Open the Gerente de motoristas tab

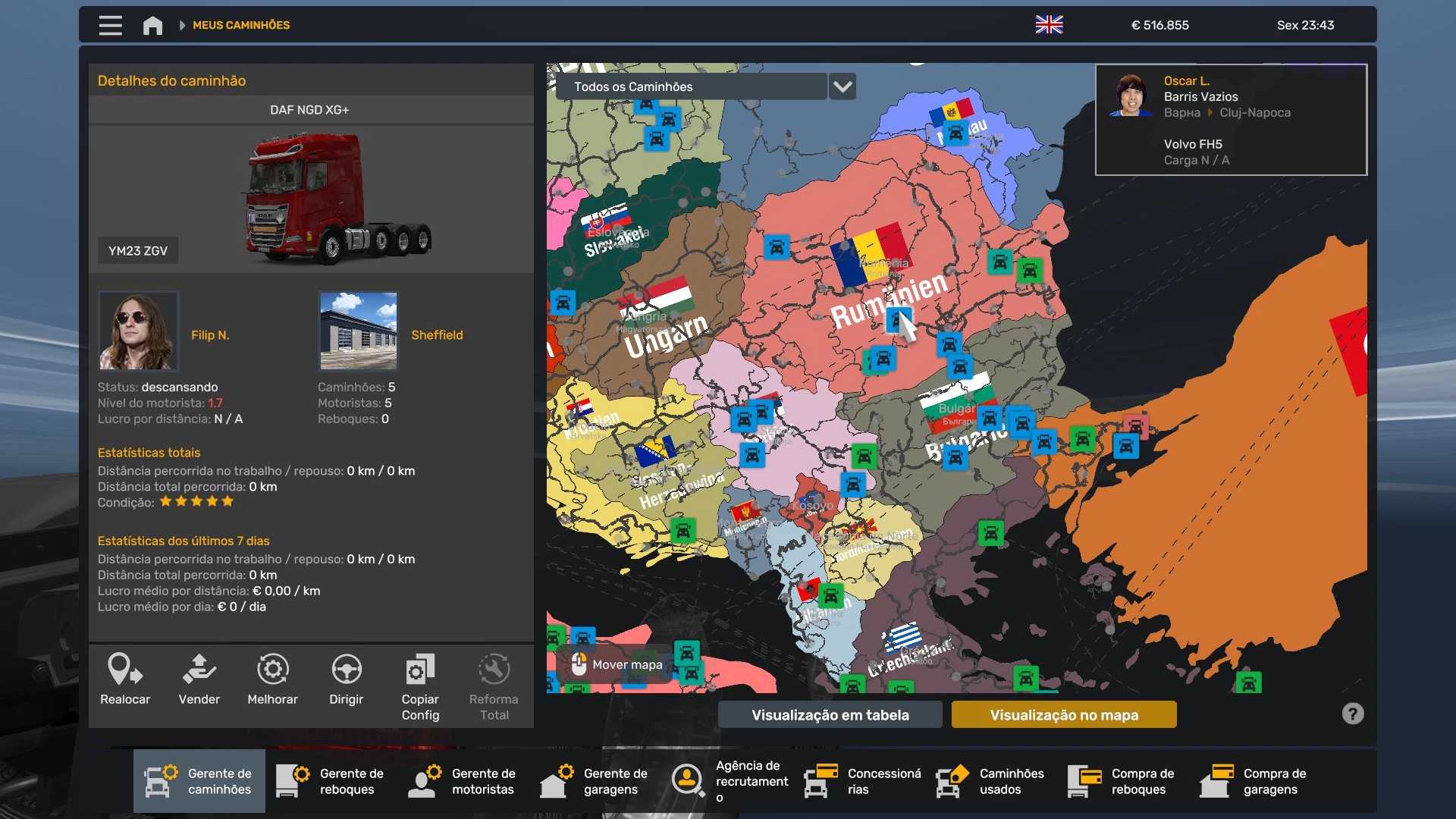pyautogui.click(x=463, y=781)
